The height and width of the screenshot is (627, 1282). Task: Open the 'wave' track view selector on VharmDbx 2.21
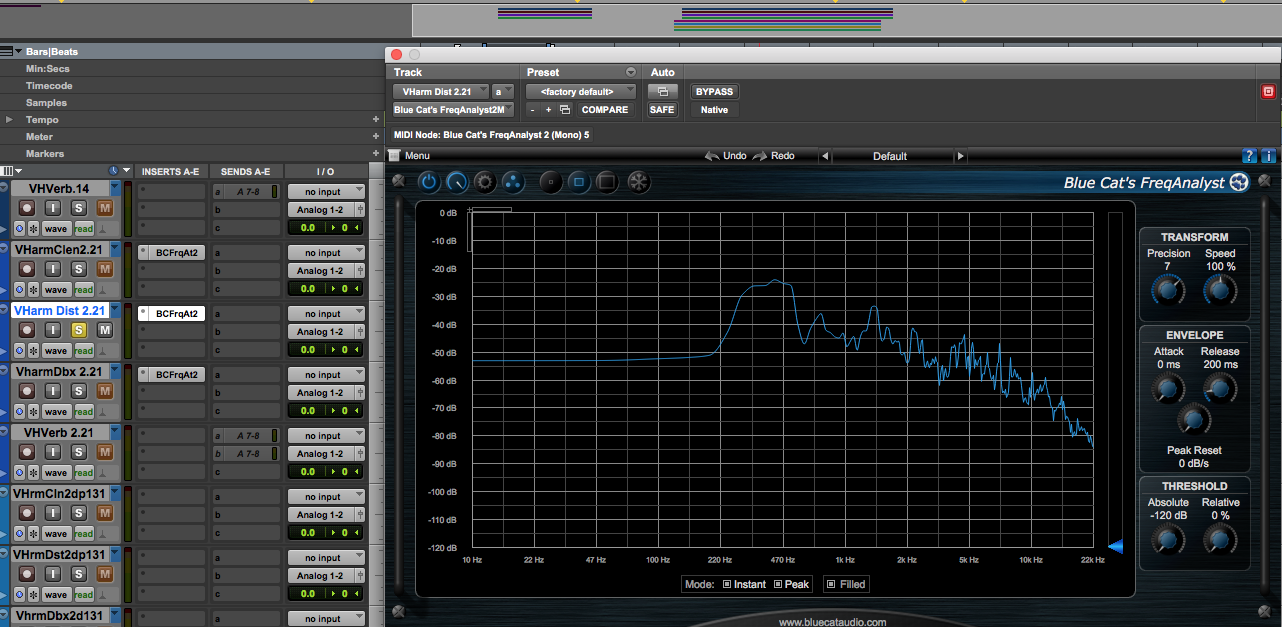[56, 412]
